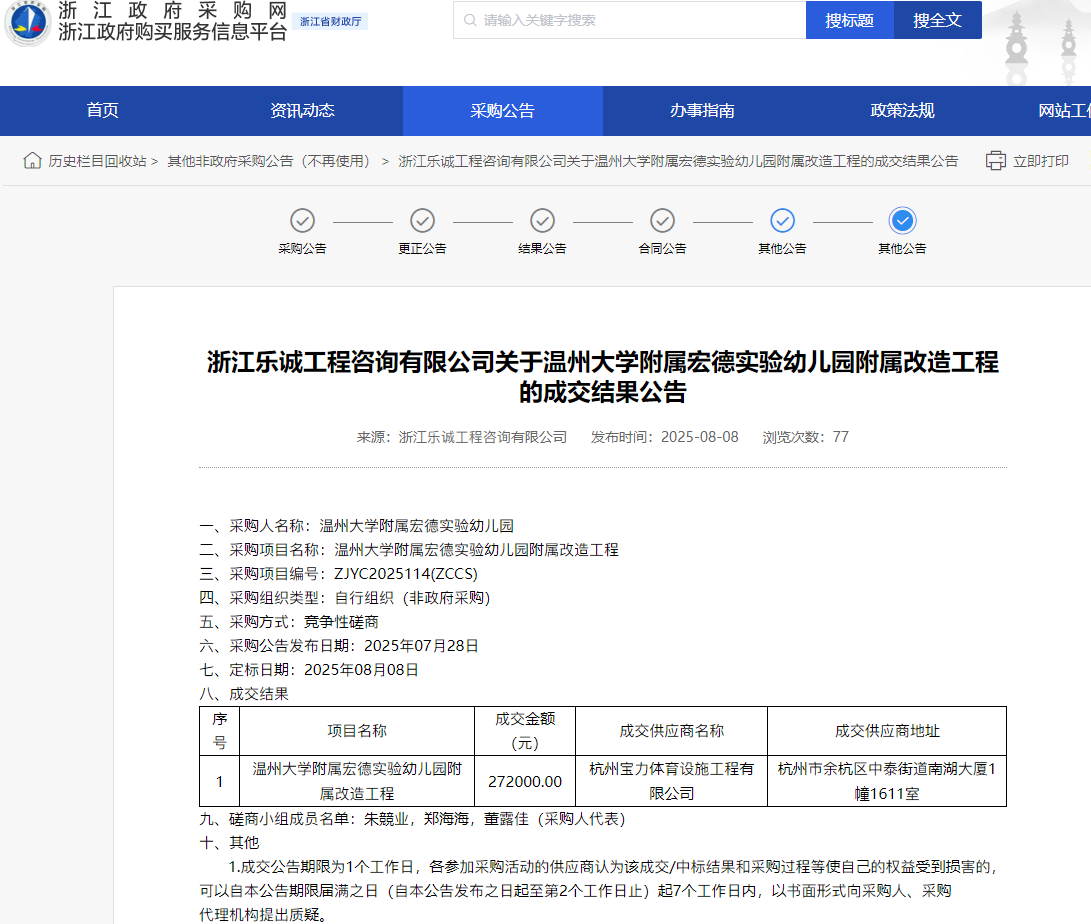Viewport: 1091px width, 924px height.
Task: Click the keyword search input field
Action: tap(630, 20)
